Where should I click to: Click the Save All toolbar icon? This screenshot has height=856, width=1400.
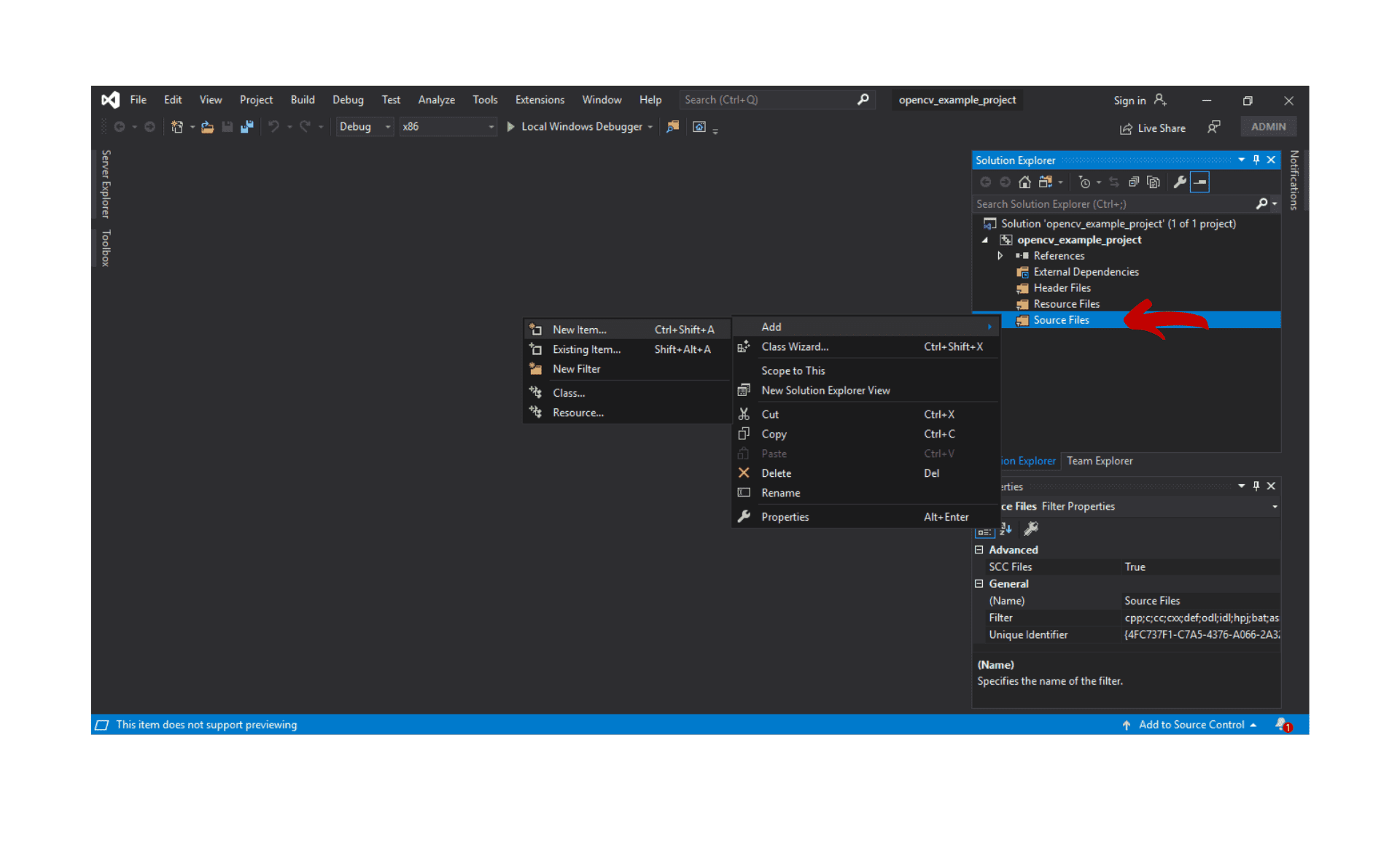tap(246, 127)
